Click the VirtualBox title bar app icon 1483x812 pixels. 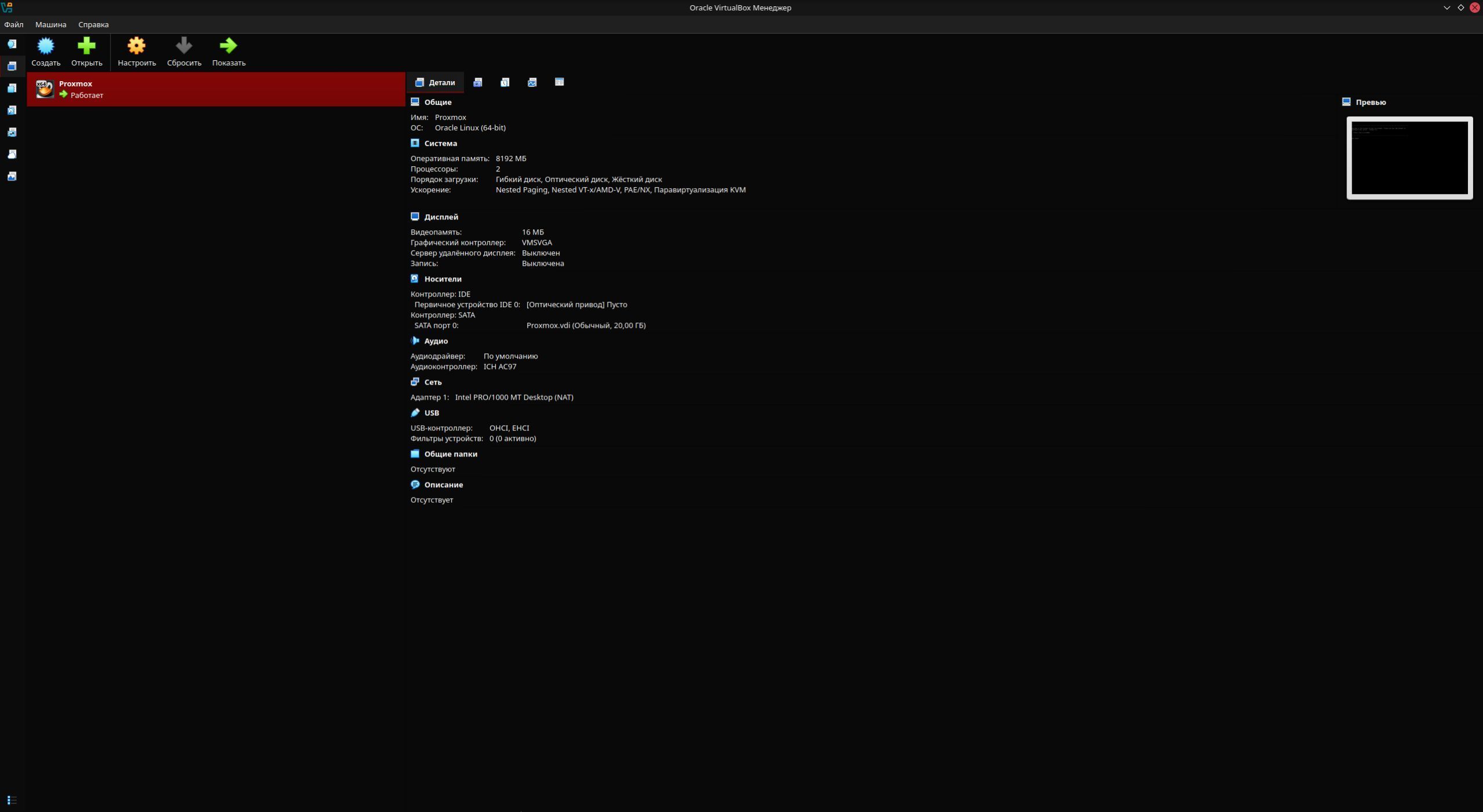[7, 8]
